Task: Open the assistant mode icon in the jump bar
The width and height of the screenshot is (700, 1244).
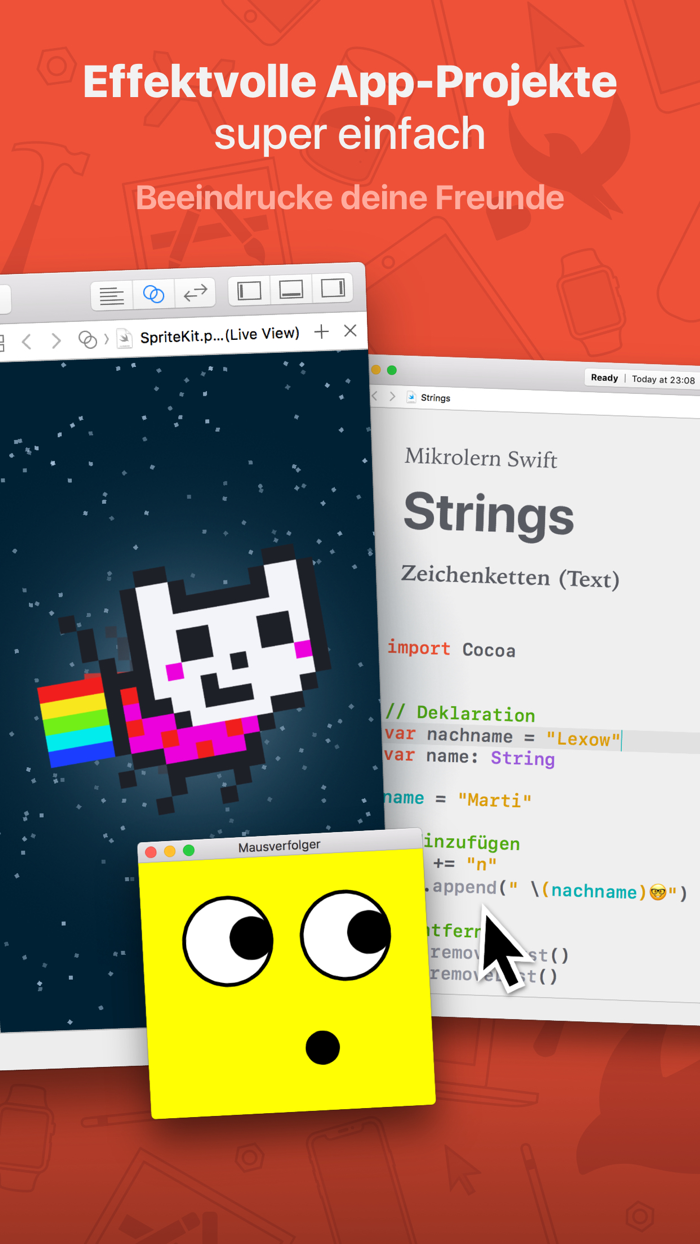Action: point(88,340)
